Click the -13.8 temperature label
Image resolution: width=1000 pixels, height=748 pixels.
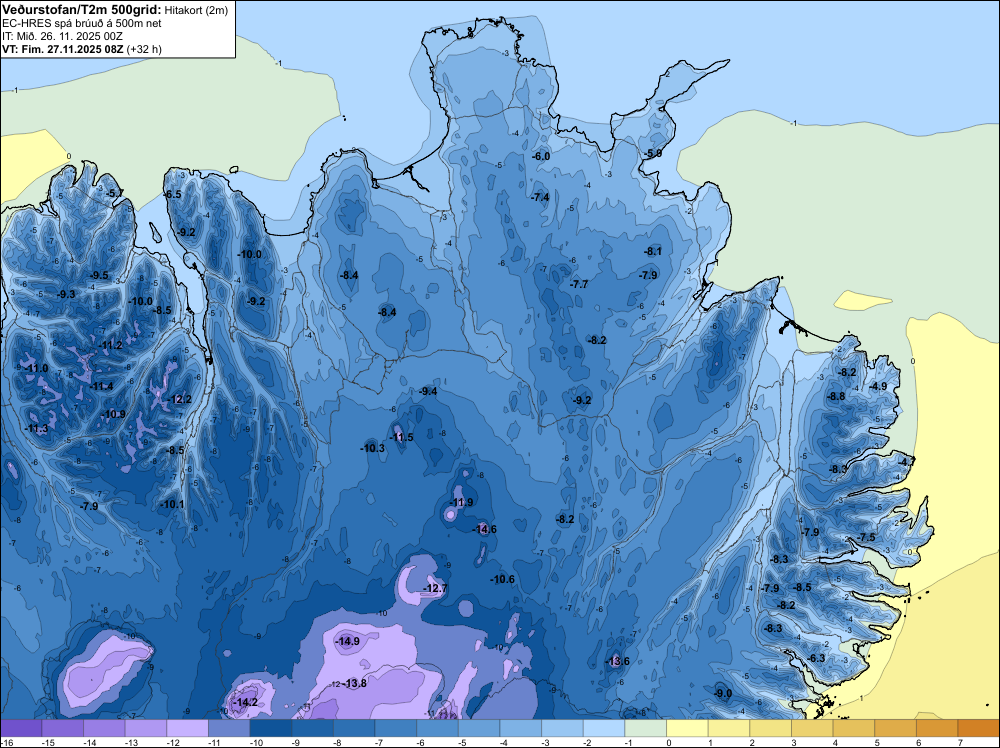(355, 683)
